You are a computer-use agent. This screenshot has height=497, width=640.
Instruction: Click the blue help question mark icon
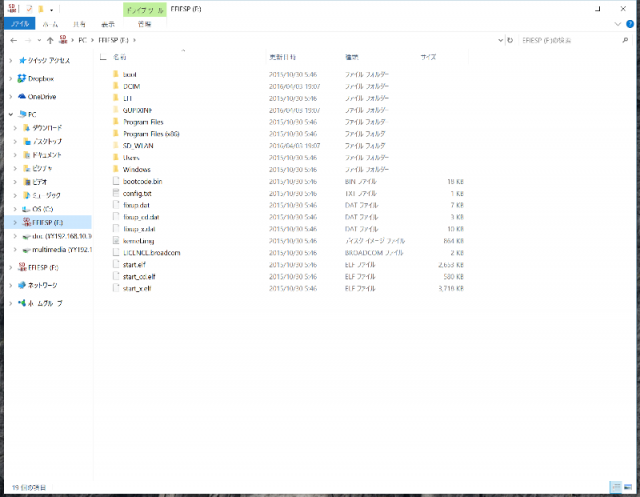(x=630, y=24)
